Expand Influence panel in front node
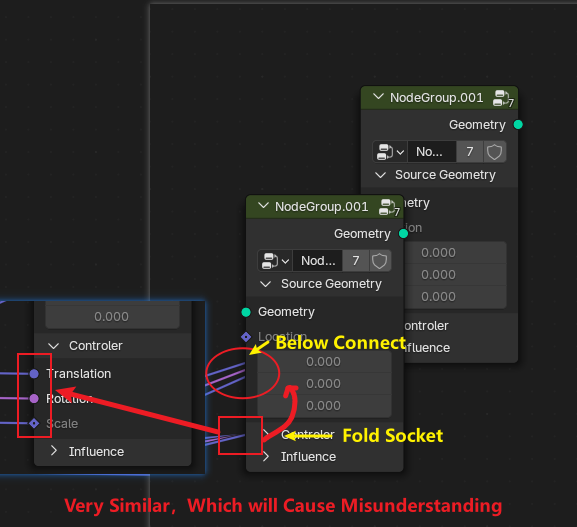The width and height of the screenshot is (577, 527). (266, 457)
